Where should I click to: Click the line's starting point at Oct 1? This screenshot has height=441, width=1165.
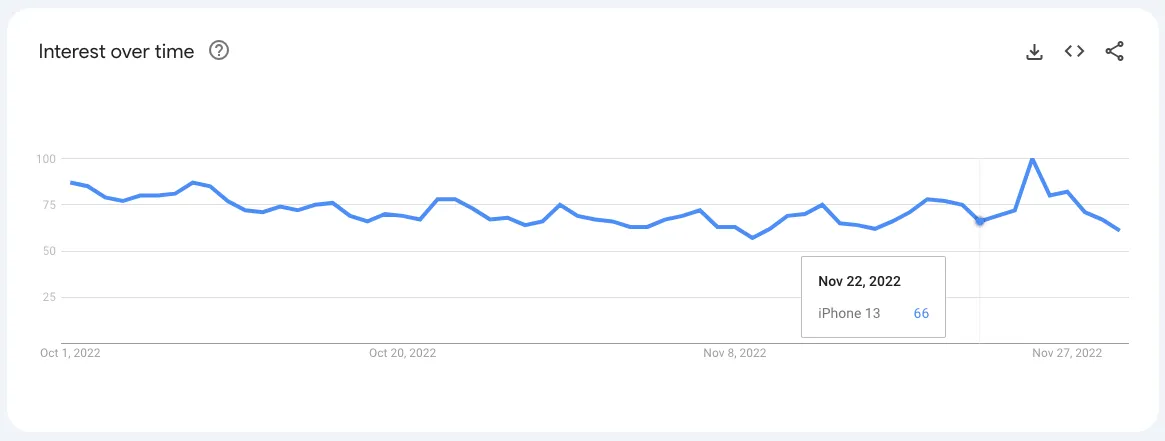tap(71, 182)
